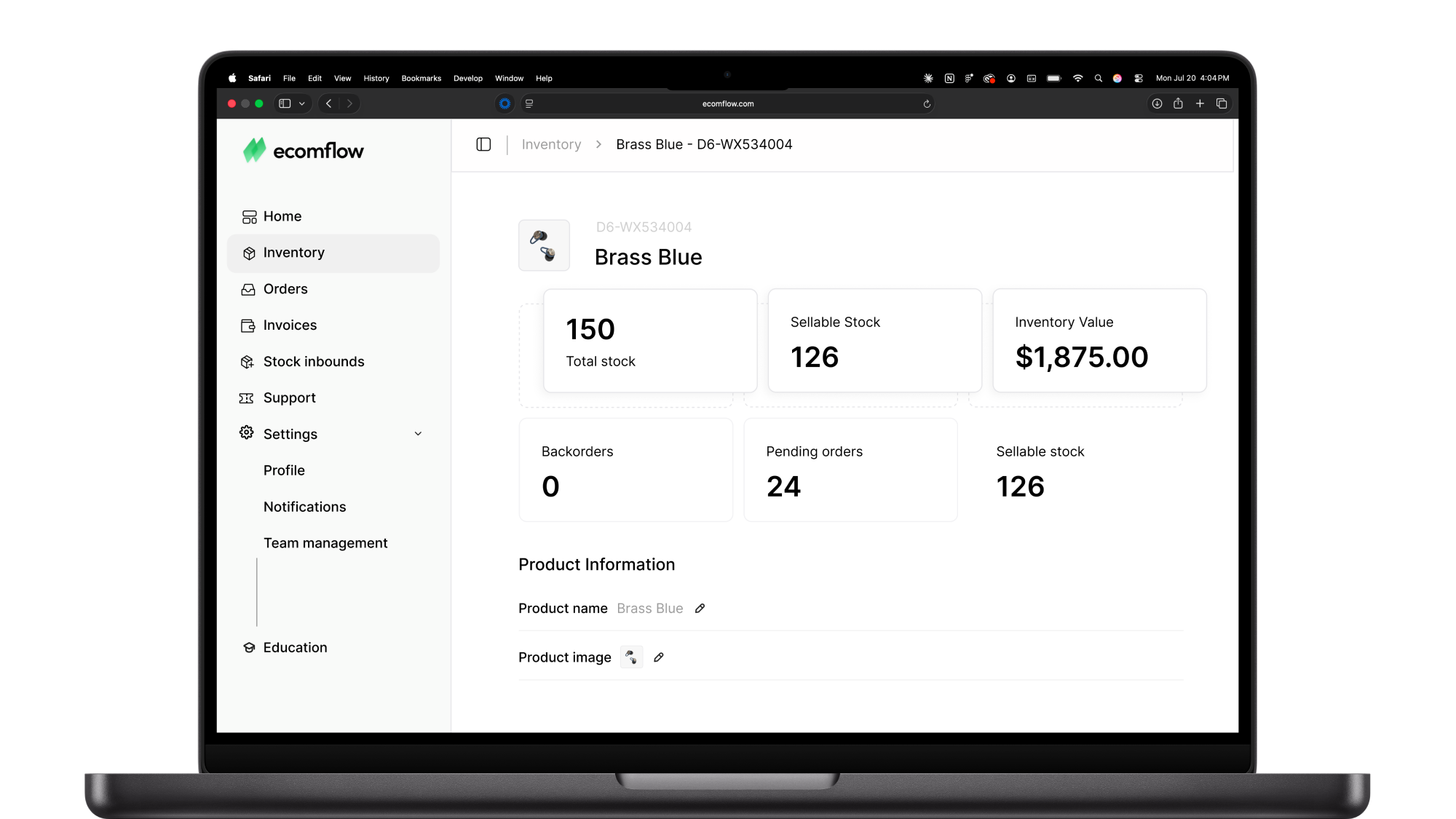Screen dimensions: 1456x819
Task: Open Notifications settings
Action: click(x=304, y=507)
